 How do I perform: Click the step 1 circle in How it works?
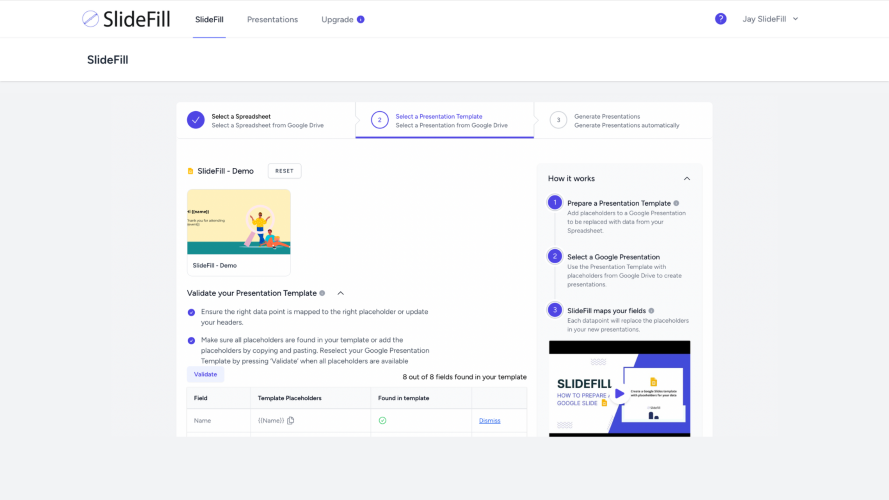555,202
